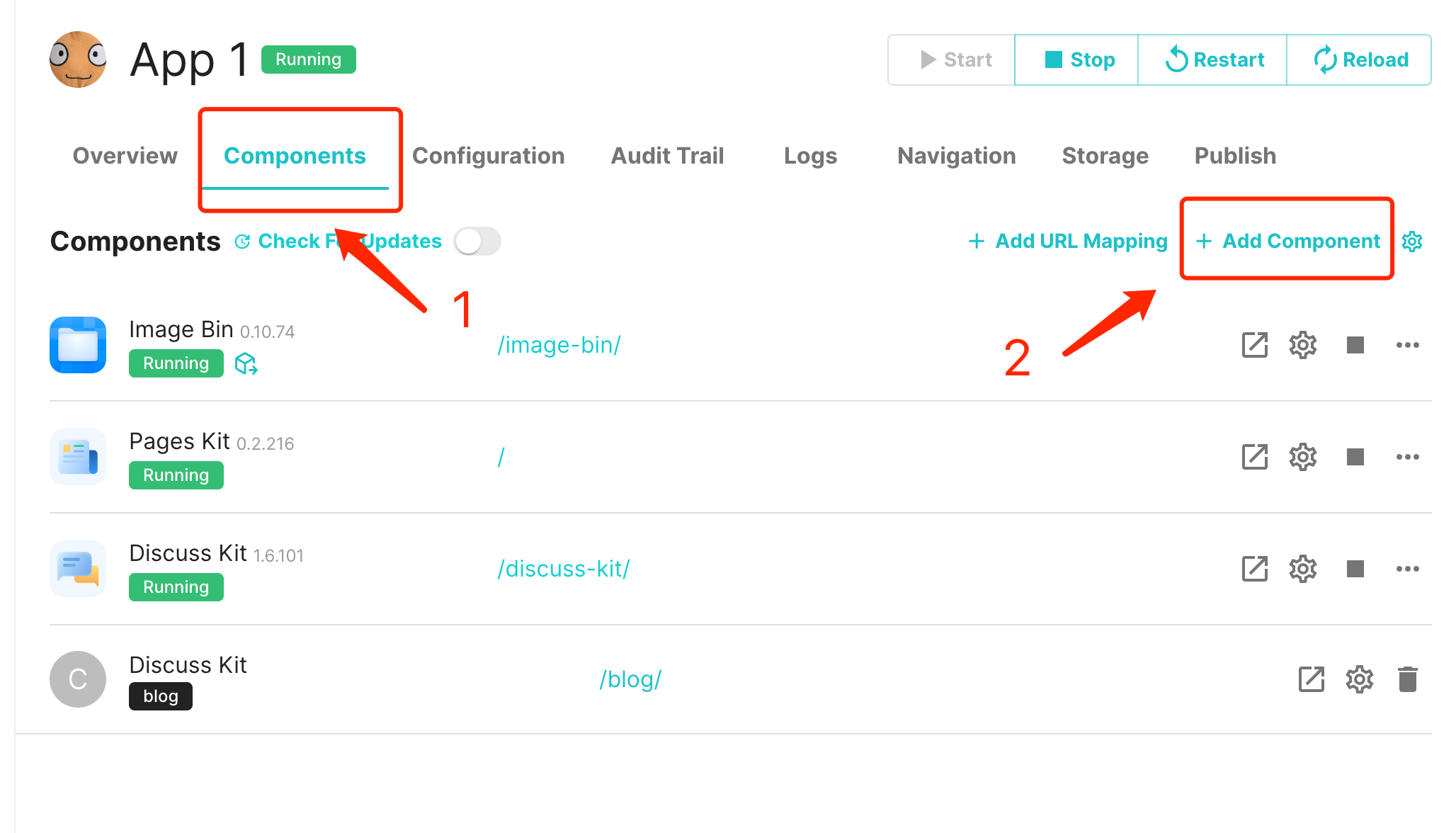Stop the Image Bin component

point(1355,345)
